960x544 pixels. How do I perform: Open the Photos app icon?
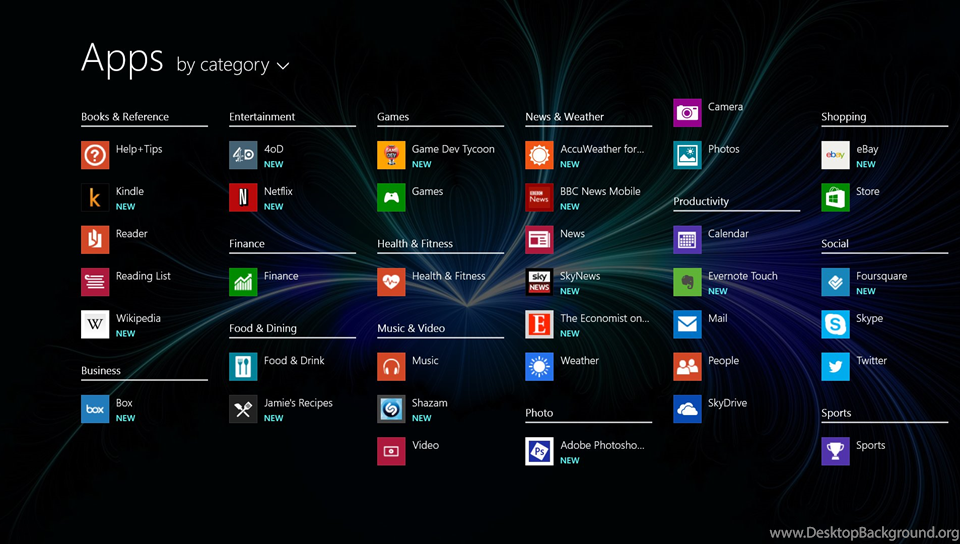coord(688,155)
